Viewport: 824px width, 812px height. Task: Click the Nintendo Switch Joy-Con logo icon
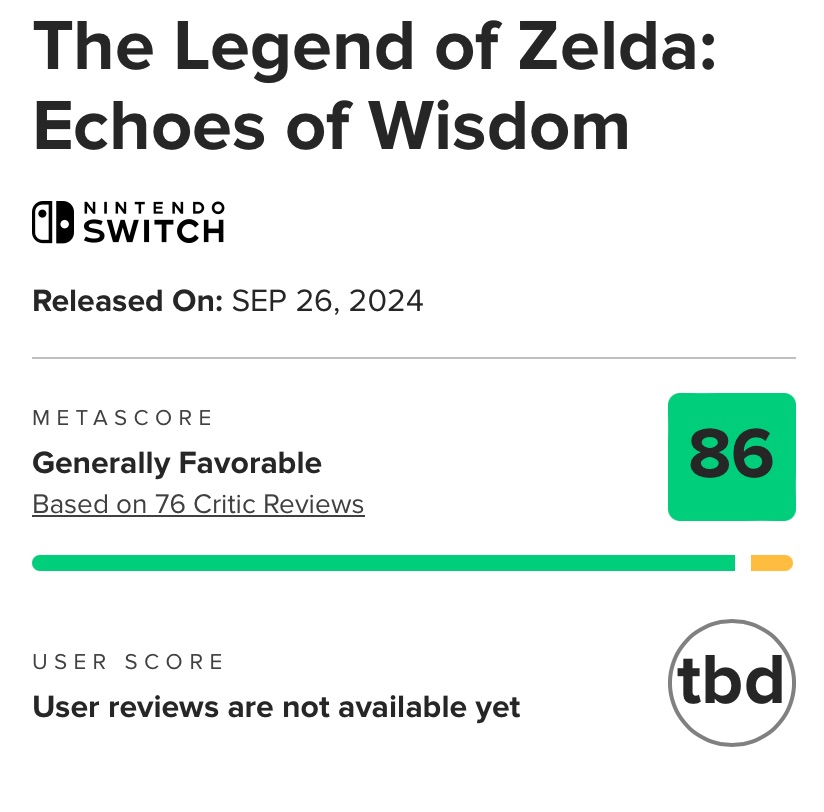pyautogui.click(x=53, y=223)
